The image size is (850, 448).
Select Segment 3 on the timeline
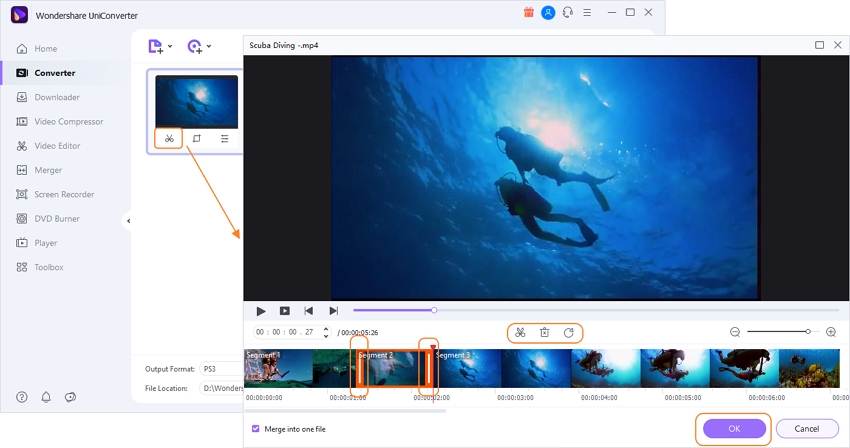[x=634, y=368]
